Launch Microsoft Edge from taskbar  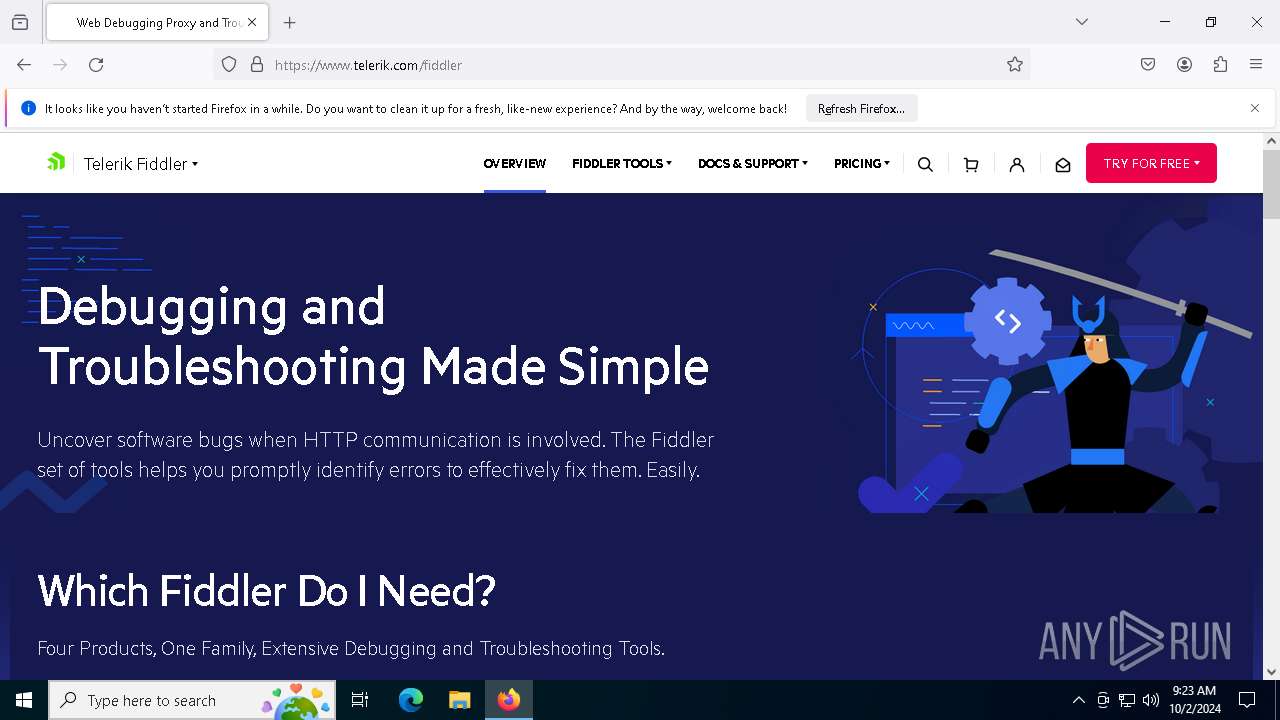[x=410, y=700]
